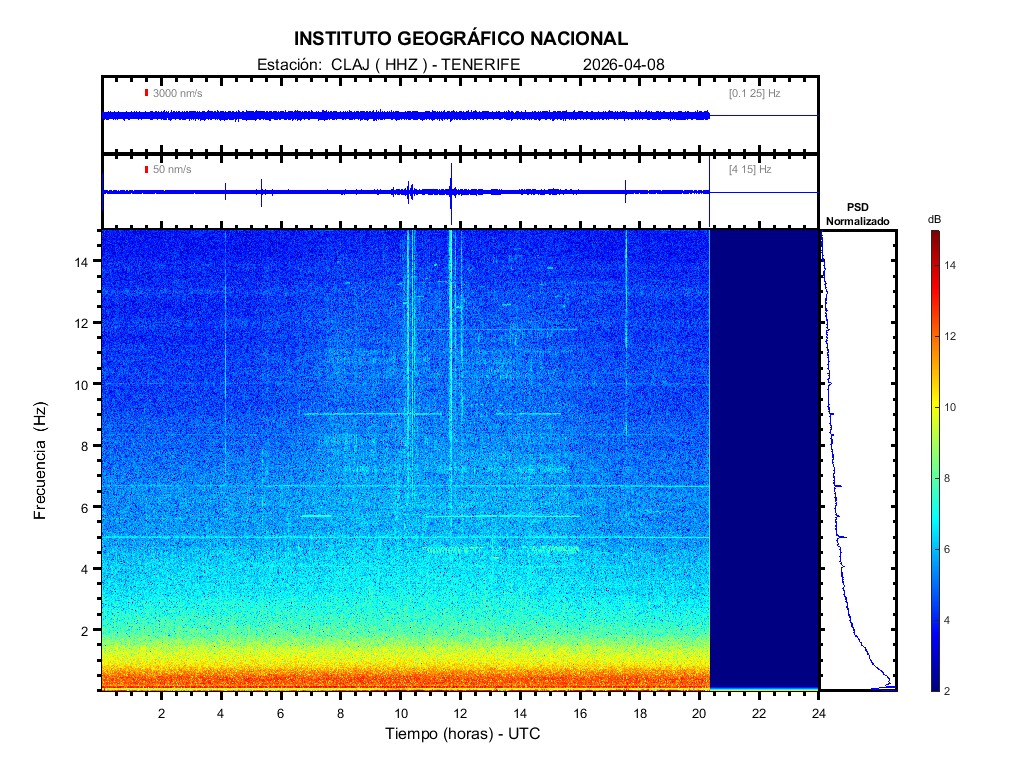The image size is (1024, 768).
Task: Click the red 50 nm/s scale marker
Action: [x=146, y=169]
